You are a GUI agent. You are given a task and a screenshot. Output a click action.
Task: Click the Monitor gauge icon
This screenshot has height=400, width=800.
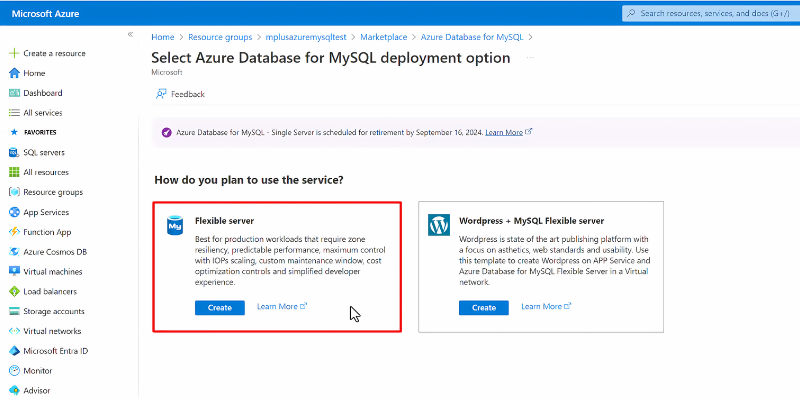(x=14, y=371)
